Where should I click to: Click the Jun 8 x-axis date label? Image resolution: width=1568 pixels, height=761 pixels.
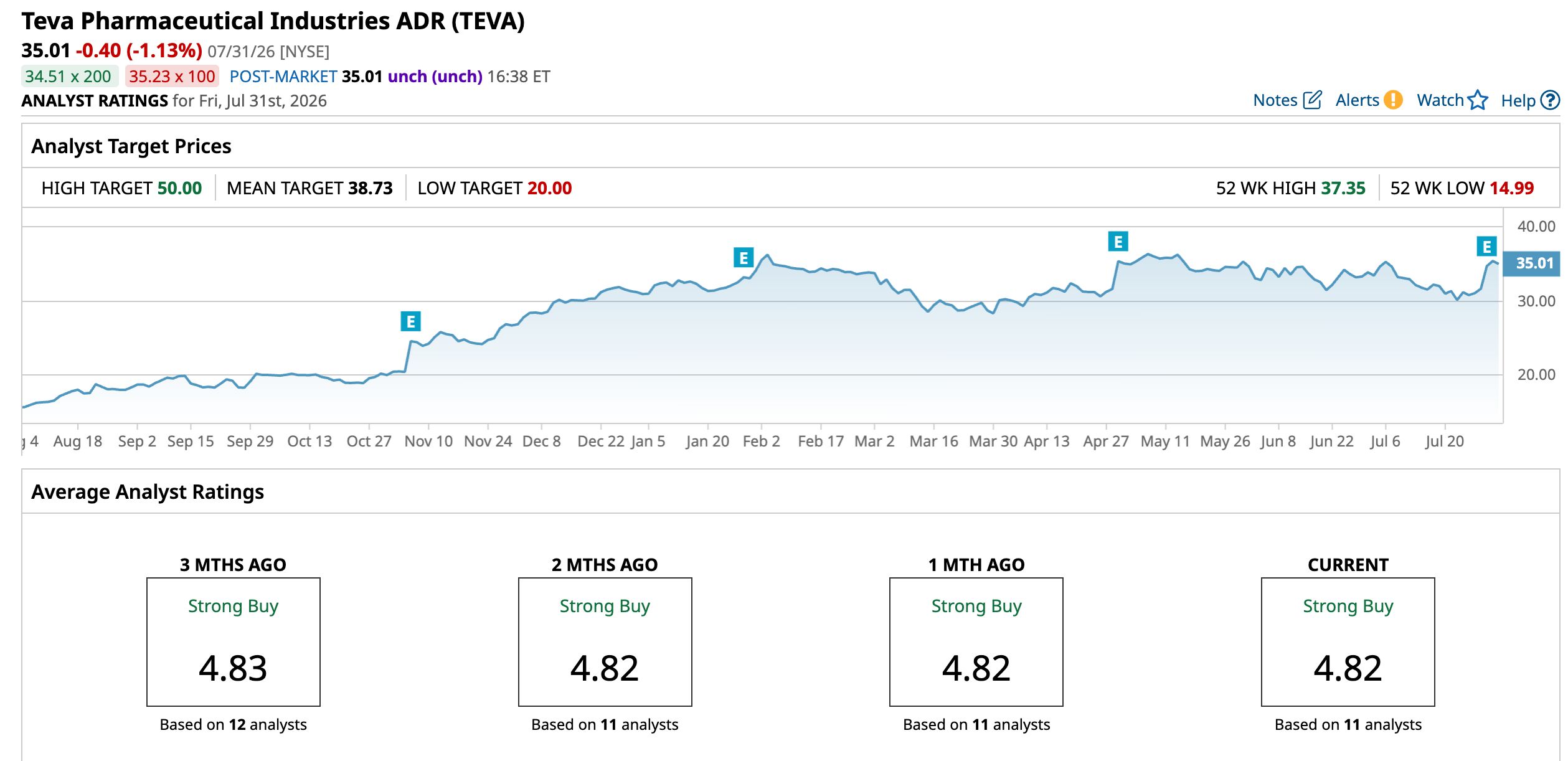click(x=1278, y=442)
